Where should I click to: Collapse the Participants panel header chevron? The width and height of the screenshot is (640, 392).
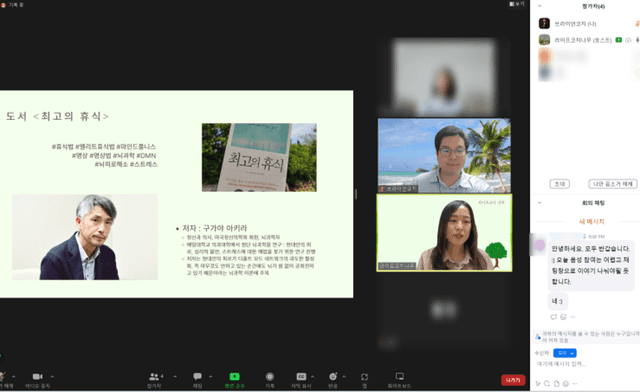pyautogui.click(x=540, y=6)
